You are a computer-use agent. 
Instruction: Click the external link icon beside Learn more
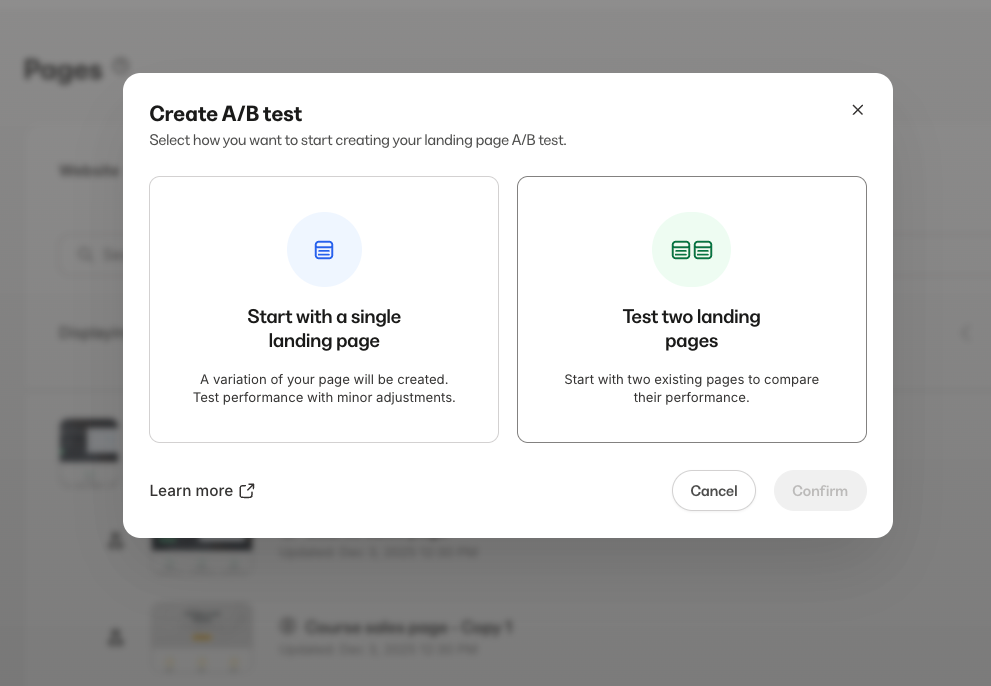point(247,490)
